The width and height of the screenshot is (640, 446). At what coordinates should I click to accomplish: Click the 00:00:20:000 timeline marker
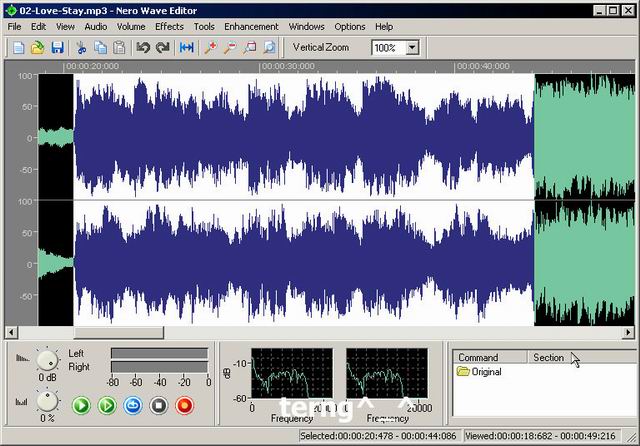pos(92,66)
